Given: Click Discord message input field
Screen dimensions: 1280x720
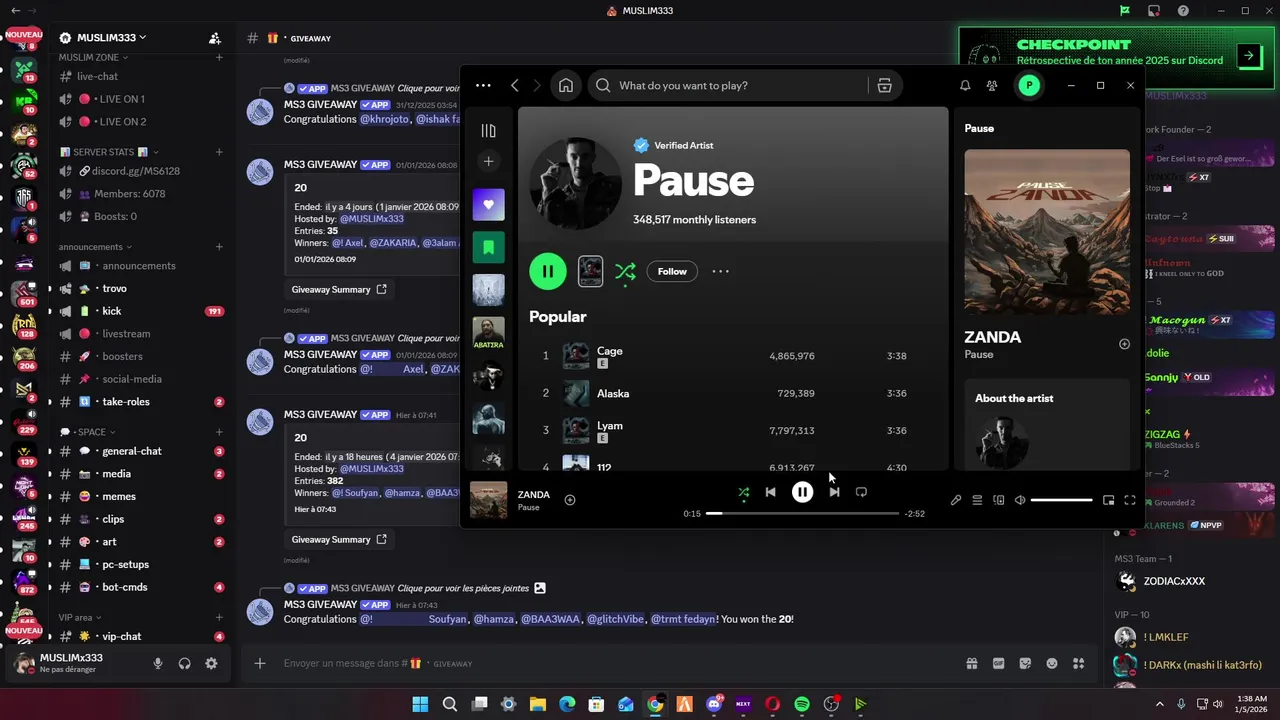Looking at the screenshot, I should coord(615,663).
